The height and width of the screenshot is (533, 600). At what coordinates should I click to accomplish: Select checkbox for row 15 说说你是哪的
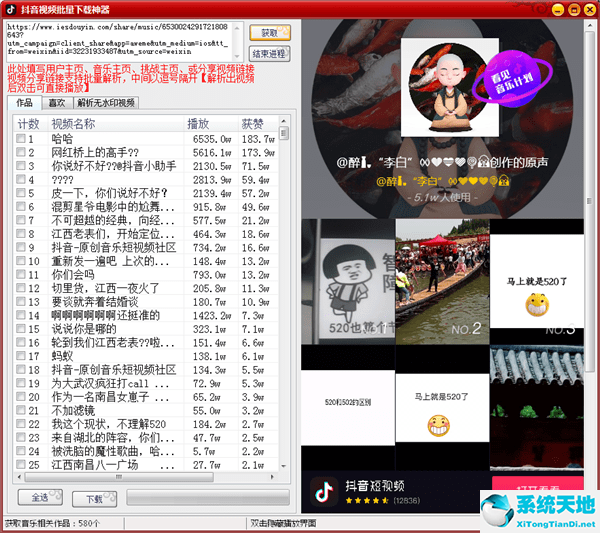click(21, 329)
